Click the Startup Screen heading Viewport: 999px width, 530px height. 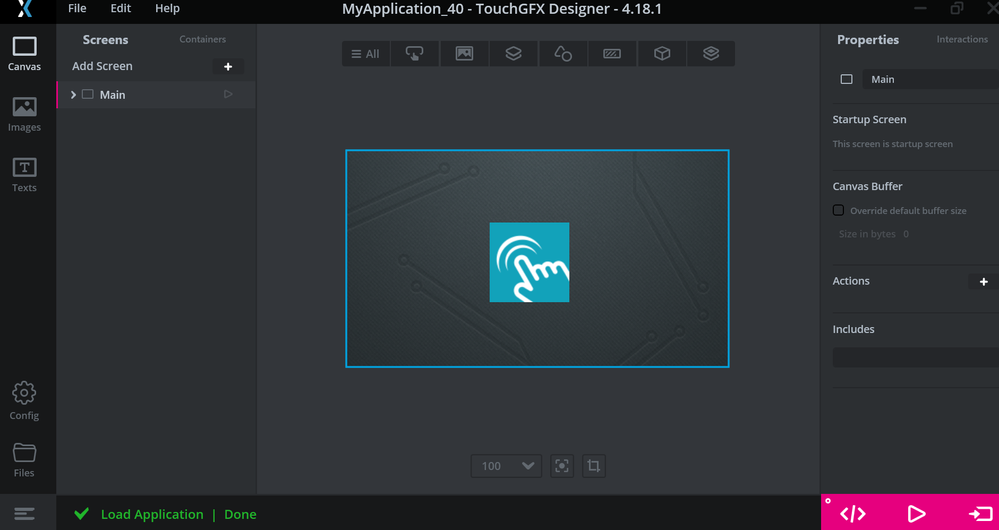[869, 120]
